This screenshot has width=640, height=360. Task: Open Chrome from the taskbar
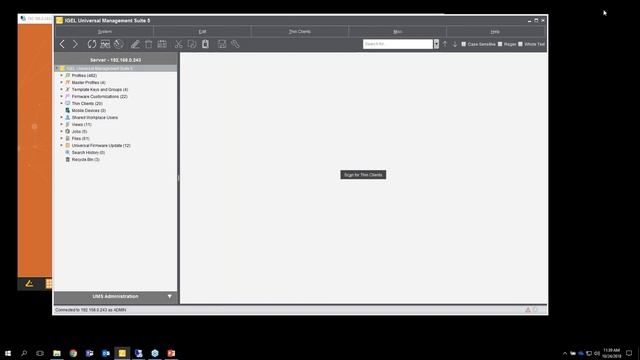point(73,353)
